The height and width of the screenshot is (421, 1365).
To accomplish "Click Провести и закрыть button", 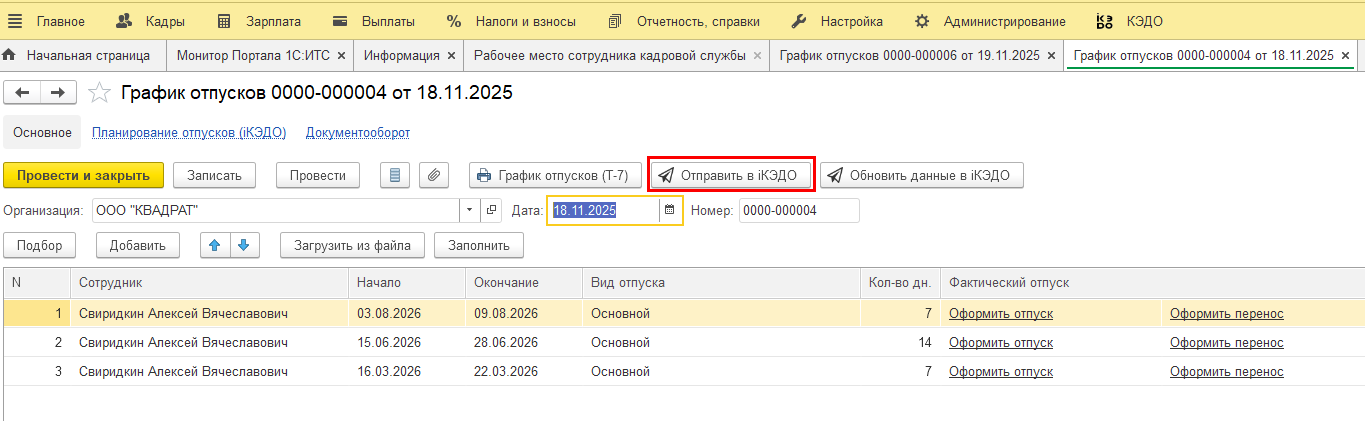I will pyautogui.click(x=83, y=175).
